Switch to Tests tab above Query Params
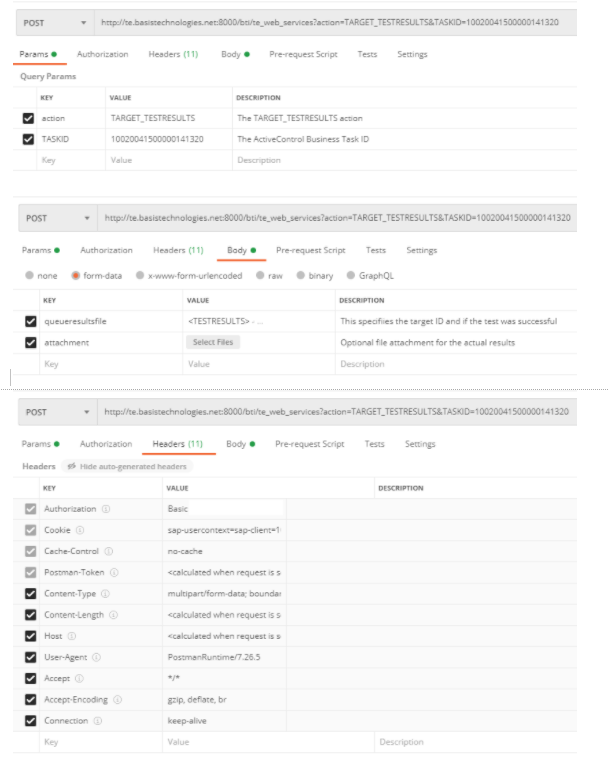Image resolution: width=609 pixels, height=759 pixels. point(367,54)
